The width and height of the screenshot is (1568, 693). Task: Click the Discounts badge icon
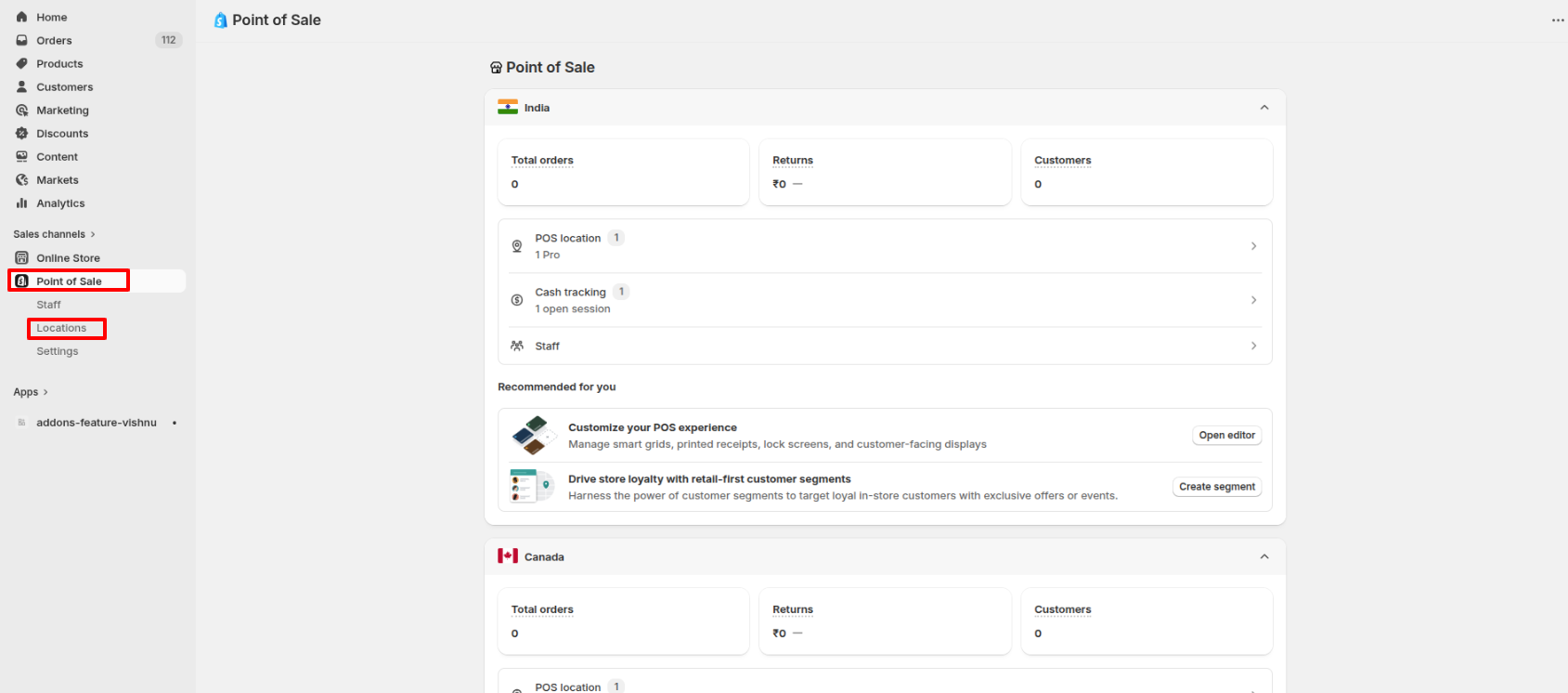coord(21,133)
